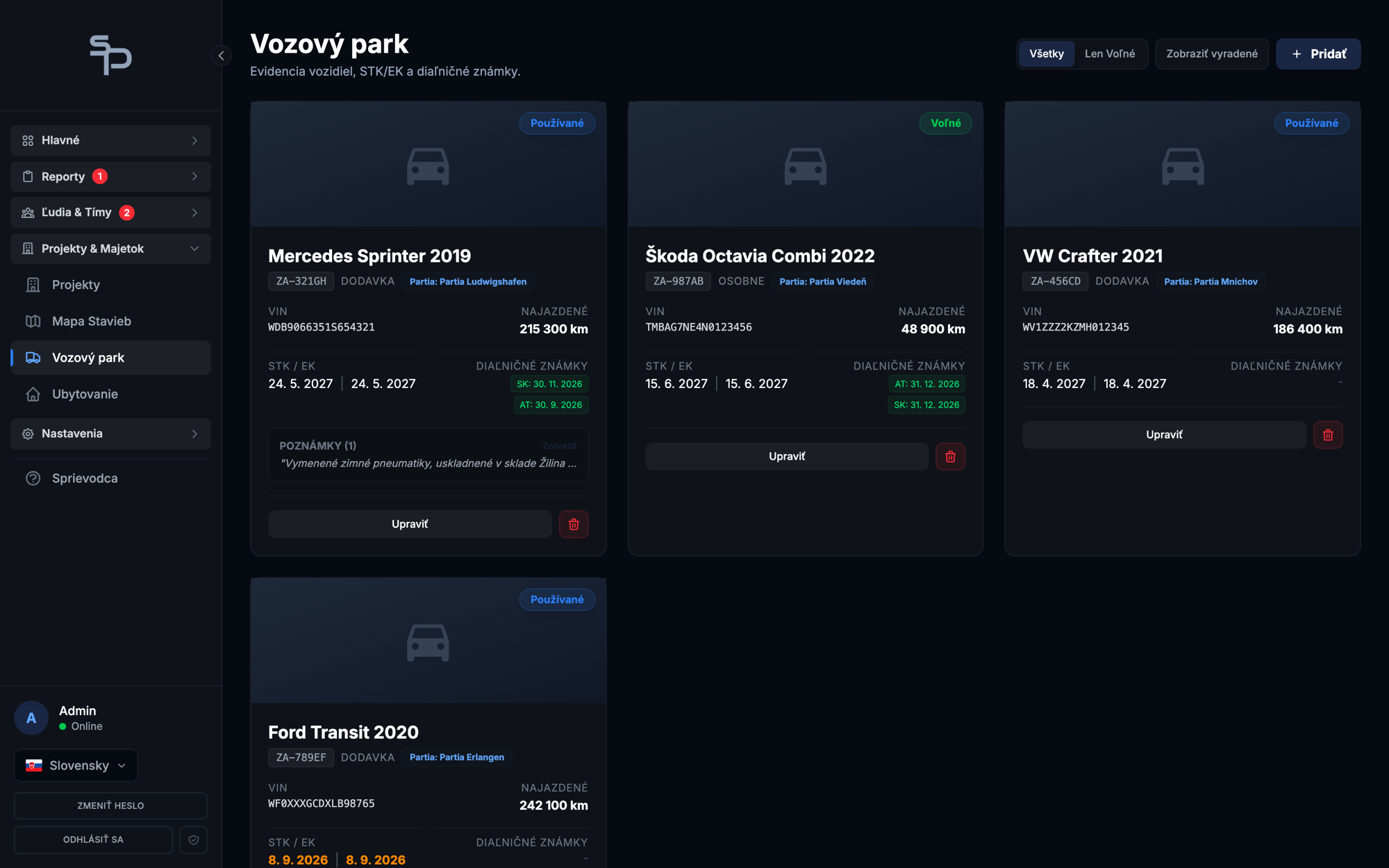This screenshot has height=868, width=1389.
Task: Open the Mapa Stavieb page
Action: click(110, 322)
